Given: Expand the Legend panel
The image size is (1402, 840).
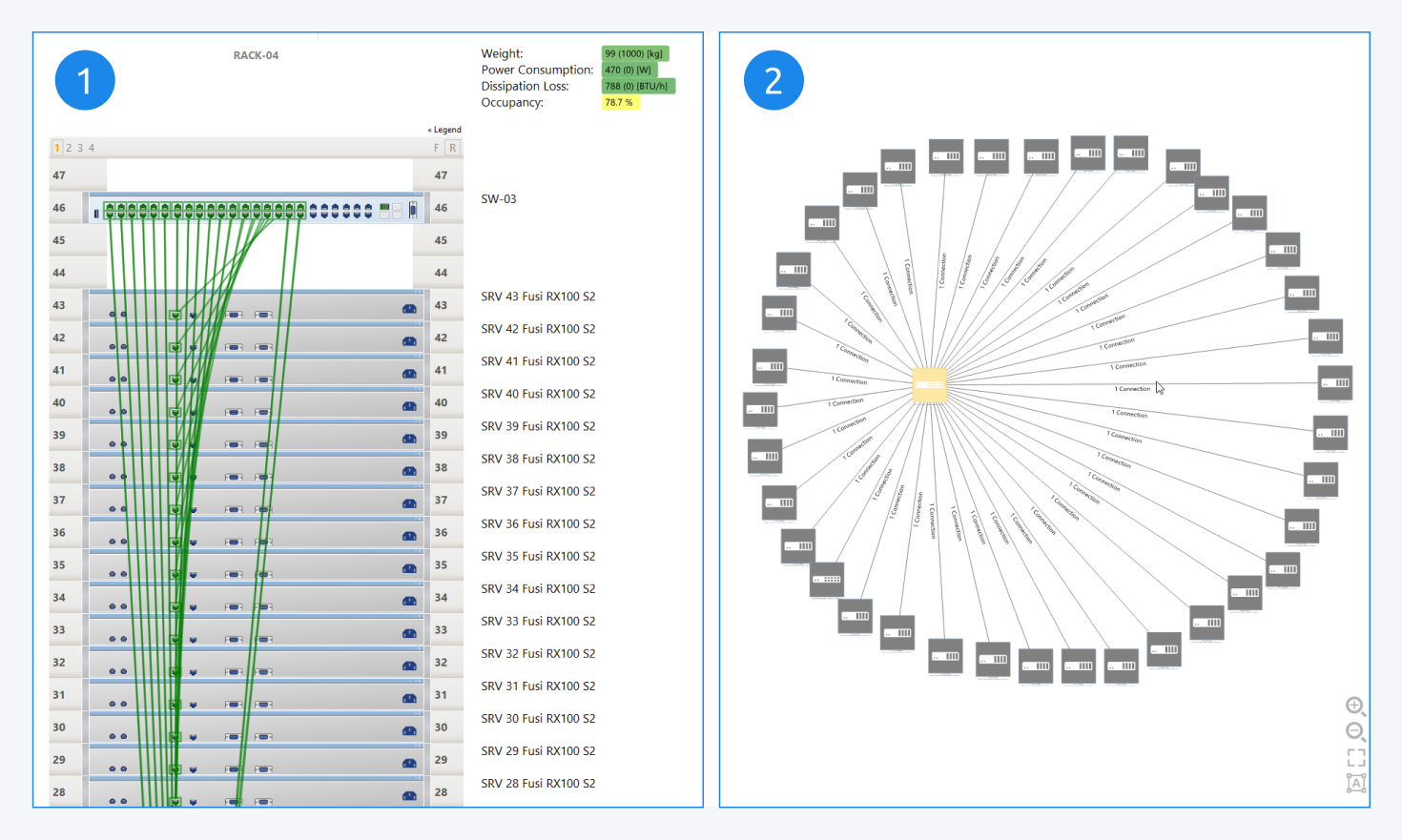Looking at the screenshot, I should [444, 130].
